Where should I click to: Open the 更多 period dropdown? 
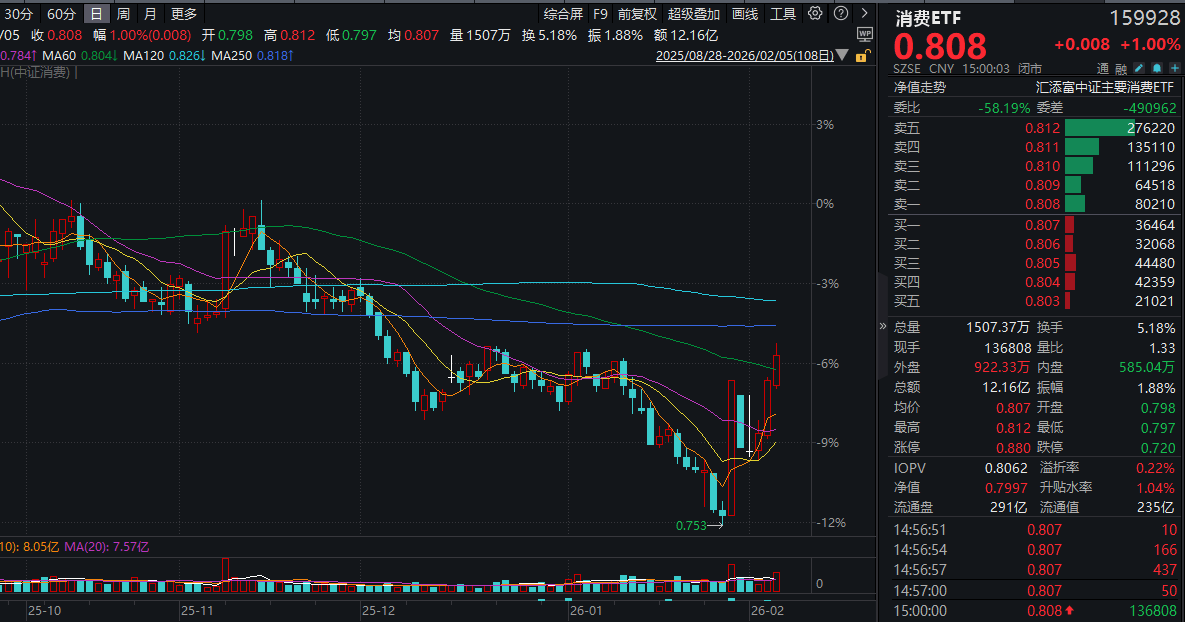tap(184, 14)
